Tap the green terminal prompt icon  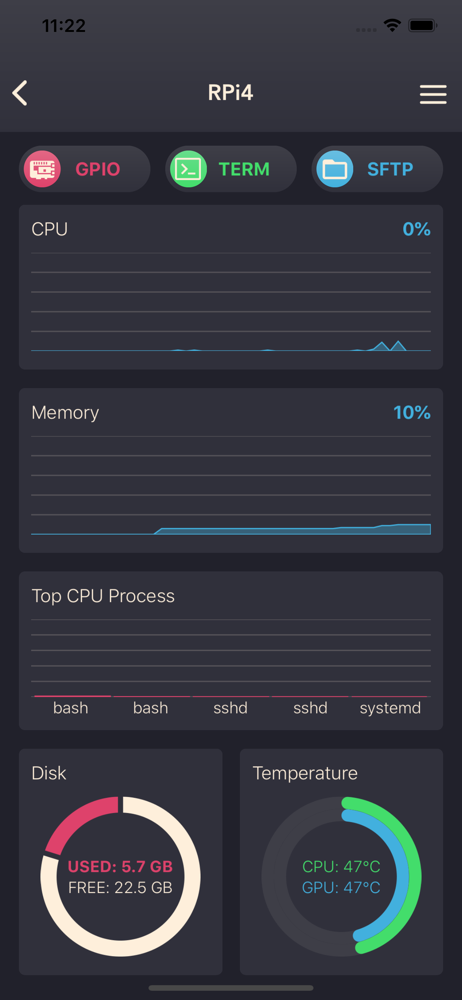(x=189, y=169)
